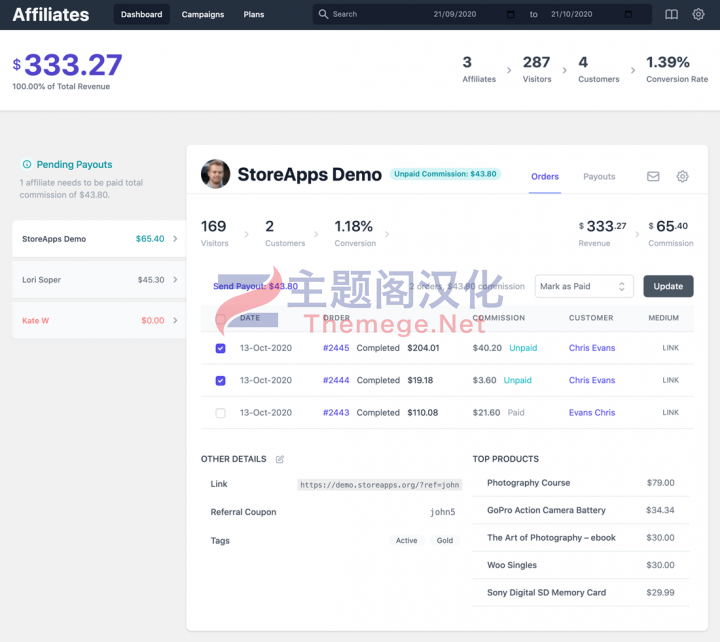
Task: Open the Plans menu
Action: [x=253, y=14]
